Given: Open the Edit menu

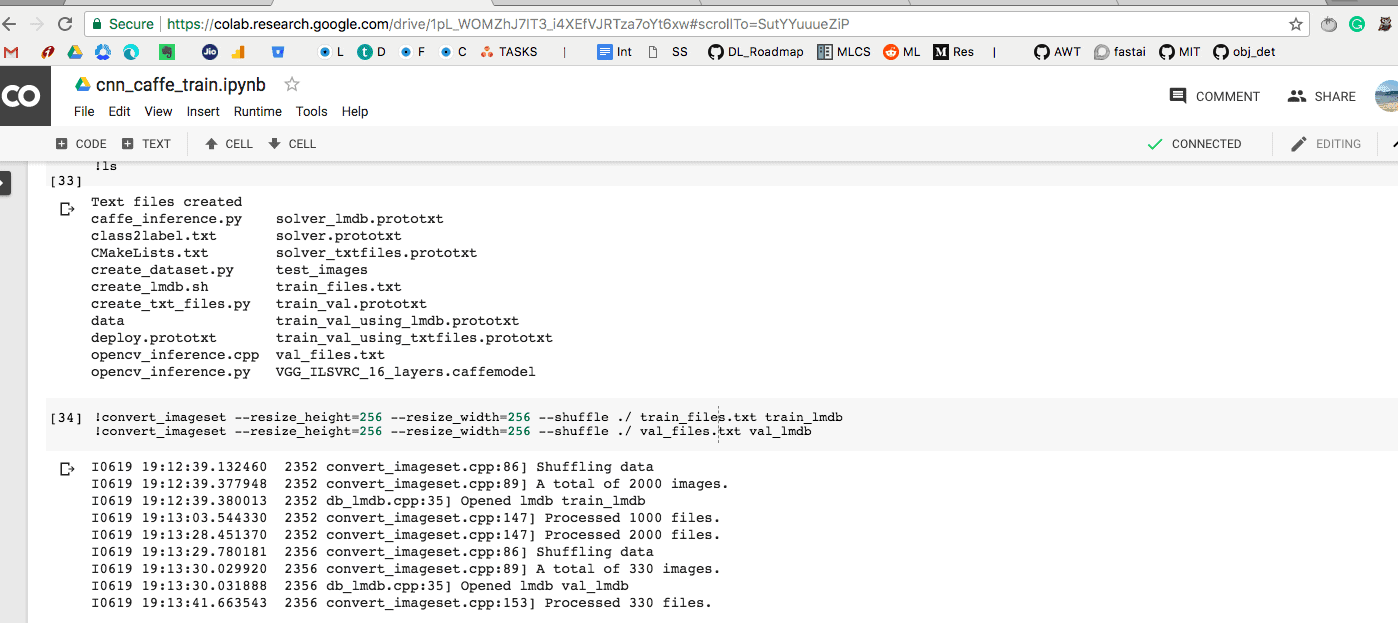Looking at the screenshot, I should click(x=120, y=112).
